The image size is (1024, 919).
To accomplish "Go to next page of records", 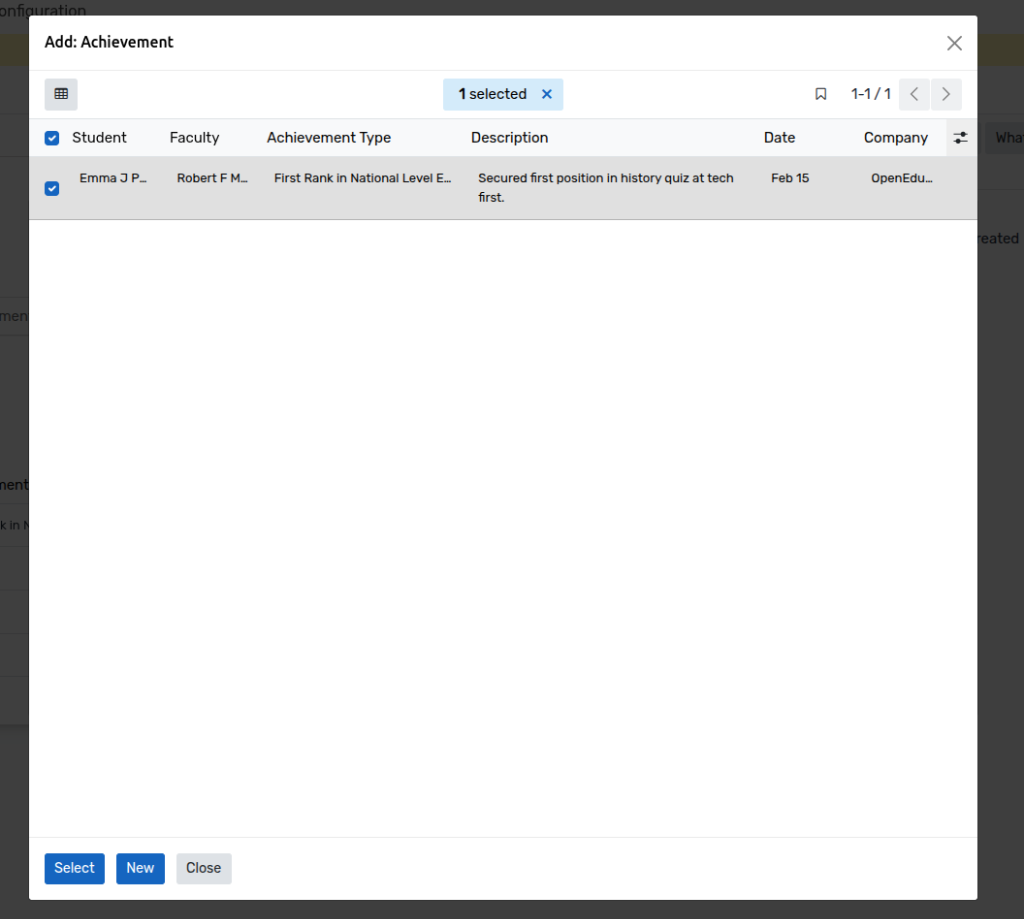I will [946, 94].
